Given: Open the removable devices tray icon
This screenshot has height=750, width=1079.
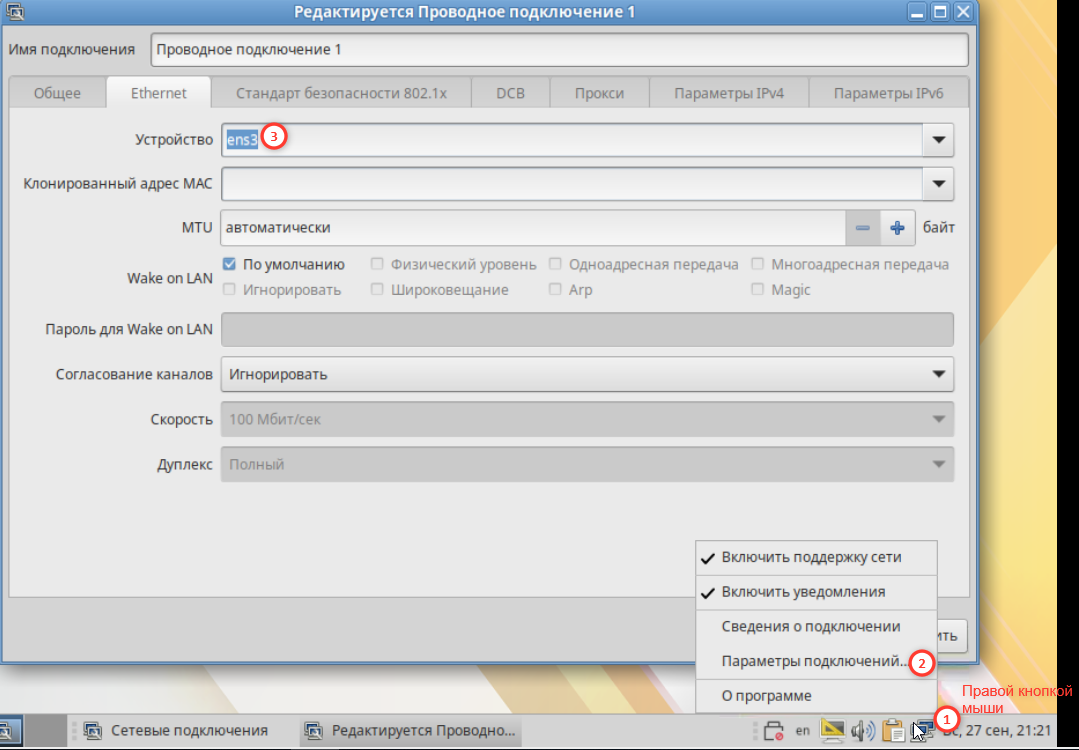Looking at the screenshot, I should click(773, 730).
